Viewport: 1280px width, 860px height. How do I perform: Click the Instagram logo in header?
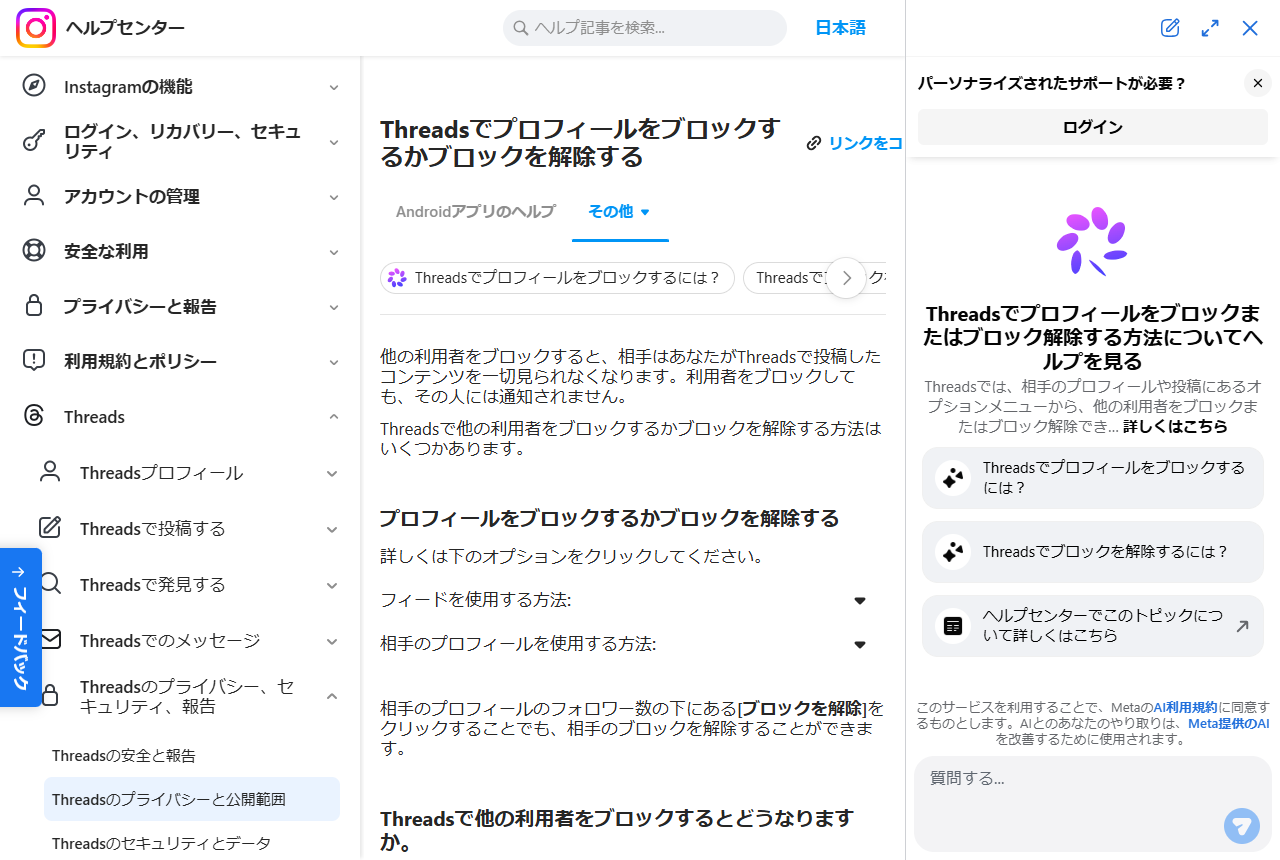pos(36,28)
